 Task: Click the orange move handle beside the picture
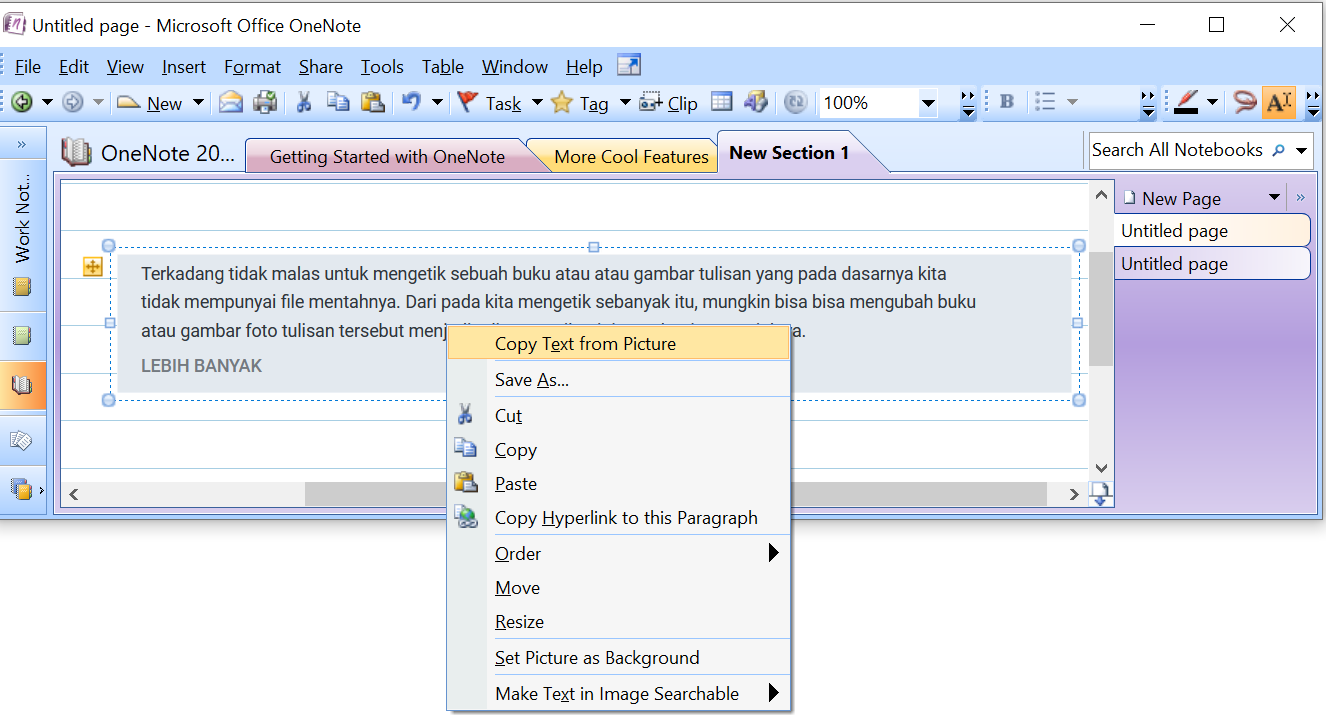coord(92,266)
